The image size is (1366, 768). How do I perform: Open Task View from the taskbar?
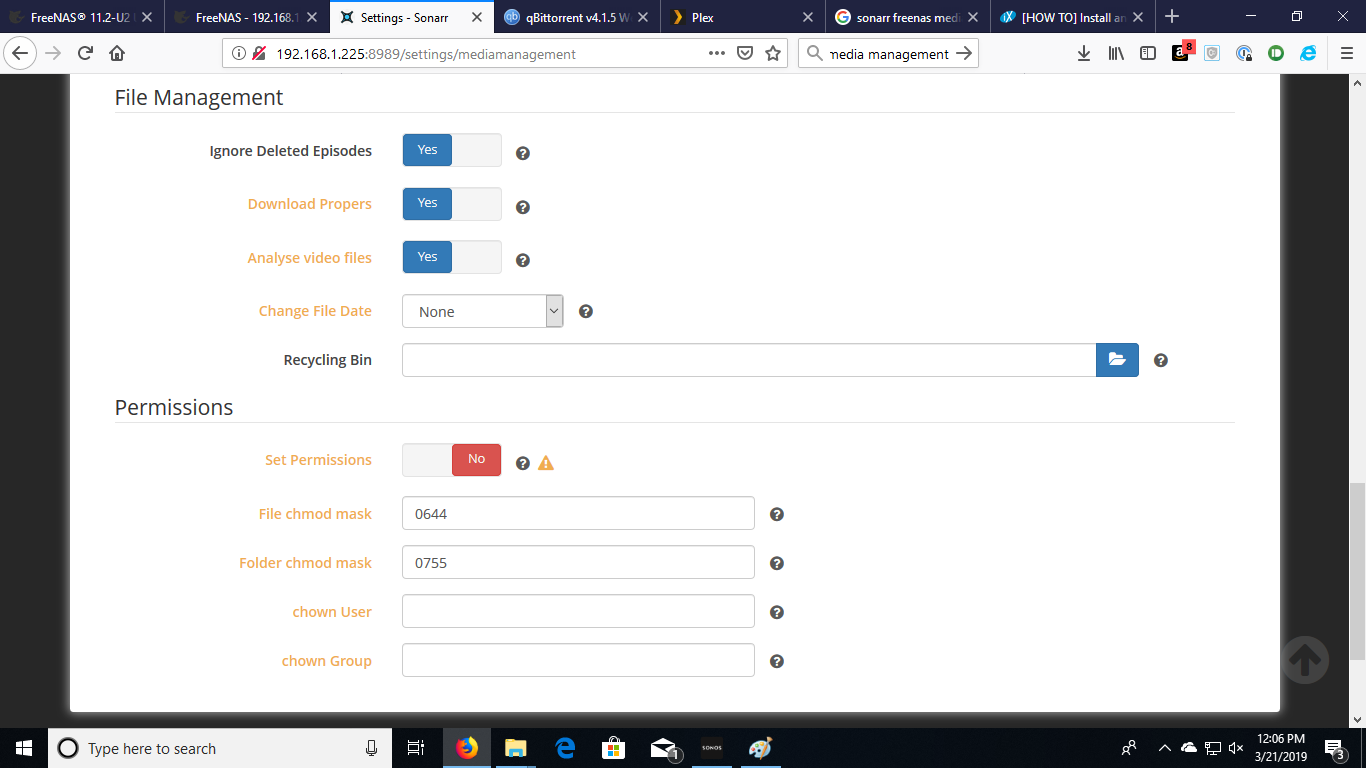tap(417, 748)
